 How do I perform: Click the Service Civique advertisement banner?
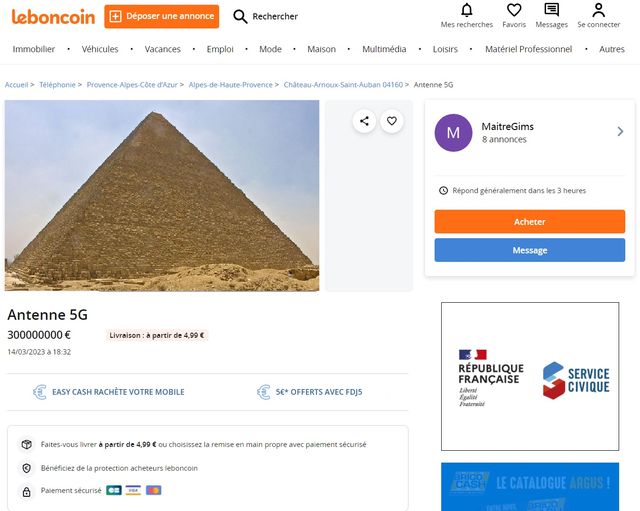530,376
